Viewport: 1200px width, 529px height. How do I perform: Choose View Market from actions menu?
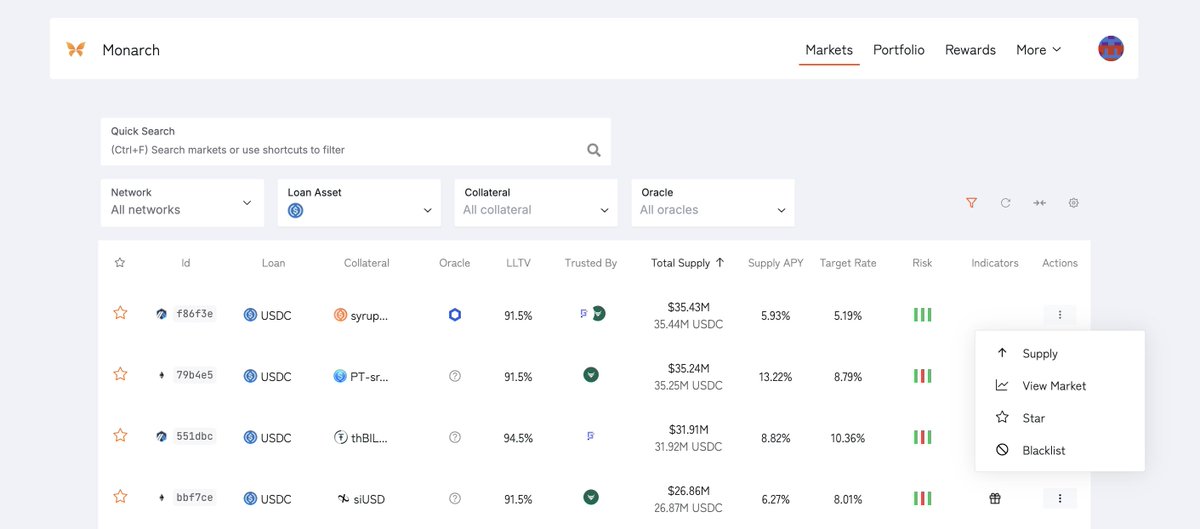[1060, 386]
